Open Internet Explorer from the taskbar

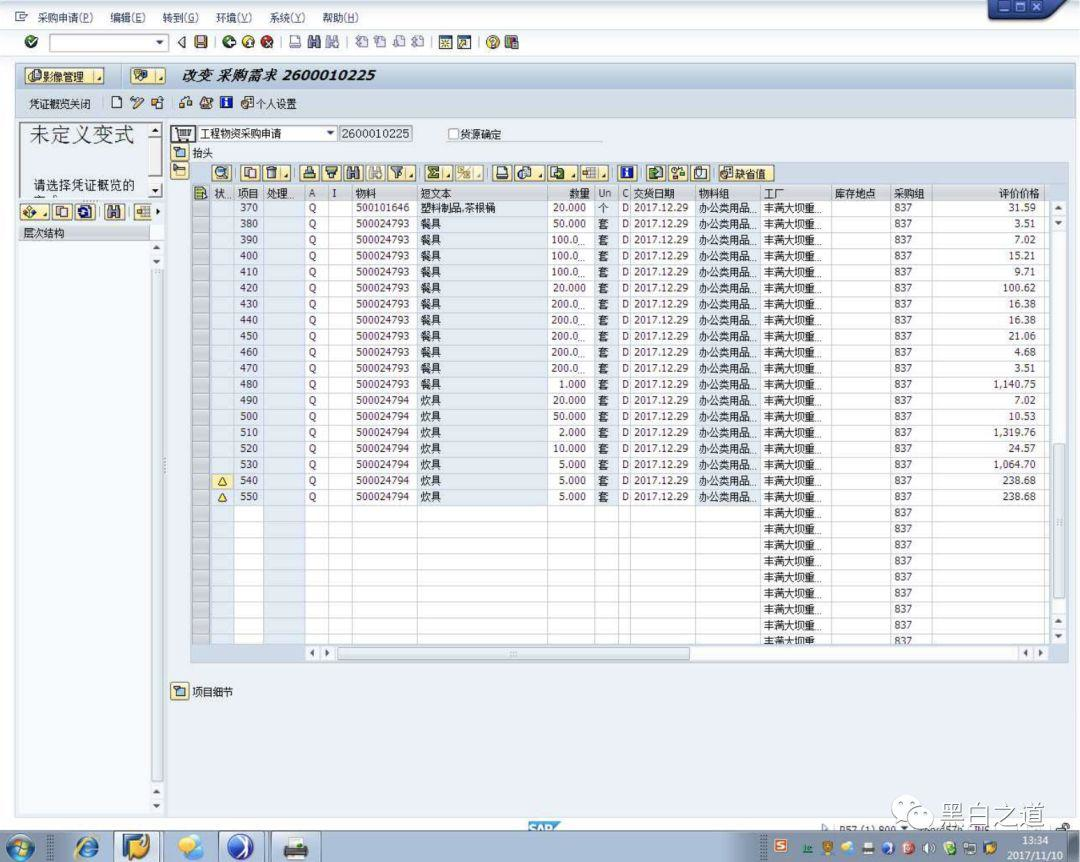click(x=87, y=846)
